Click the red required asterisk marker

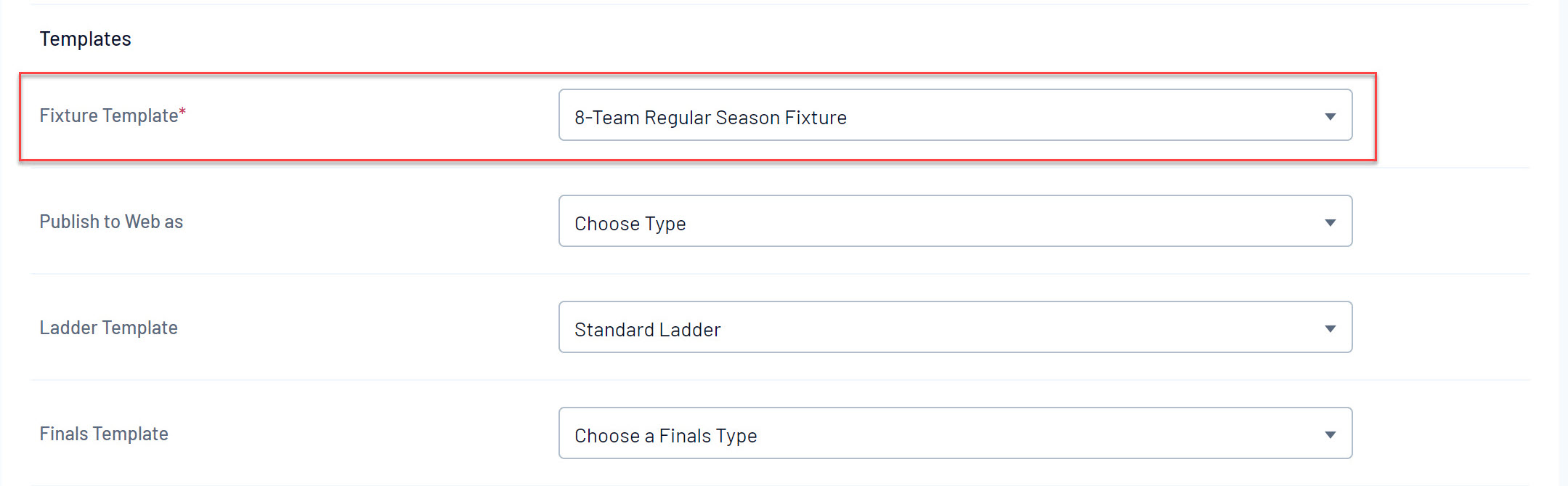coord(182,112)
